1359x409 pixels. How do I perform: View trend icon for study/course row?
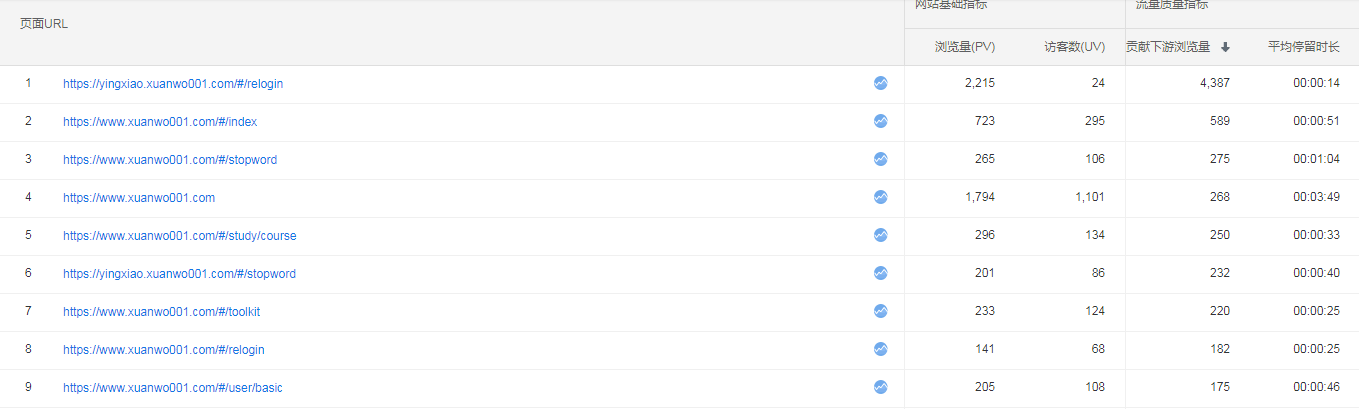(x=880, y=236)
